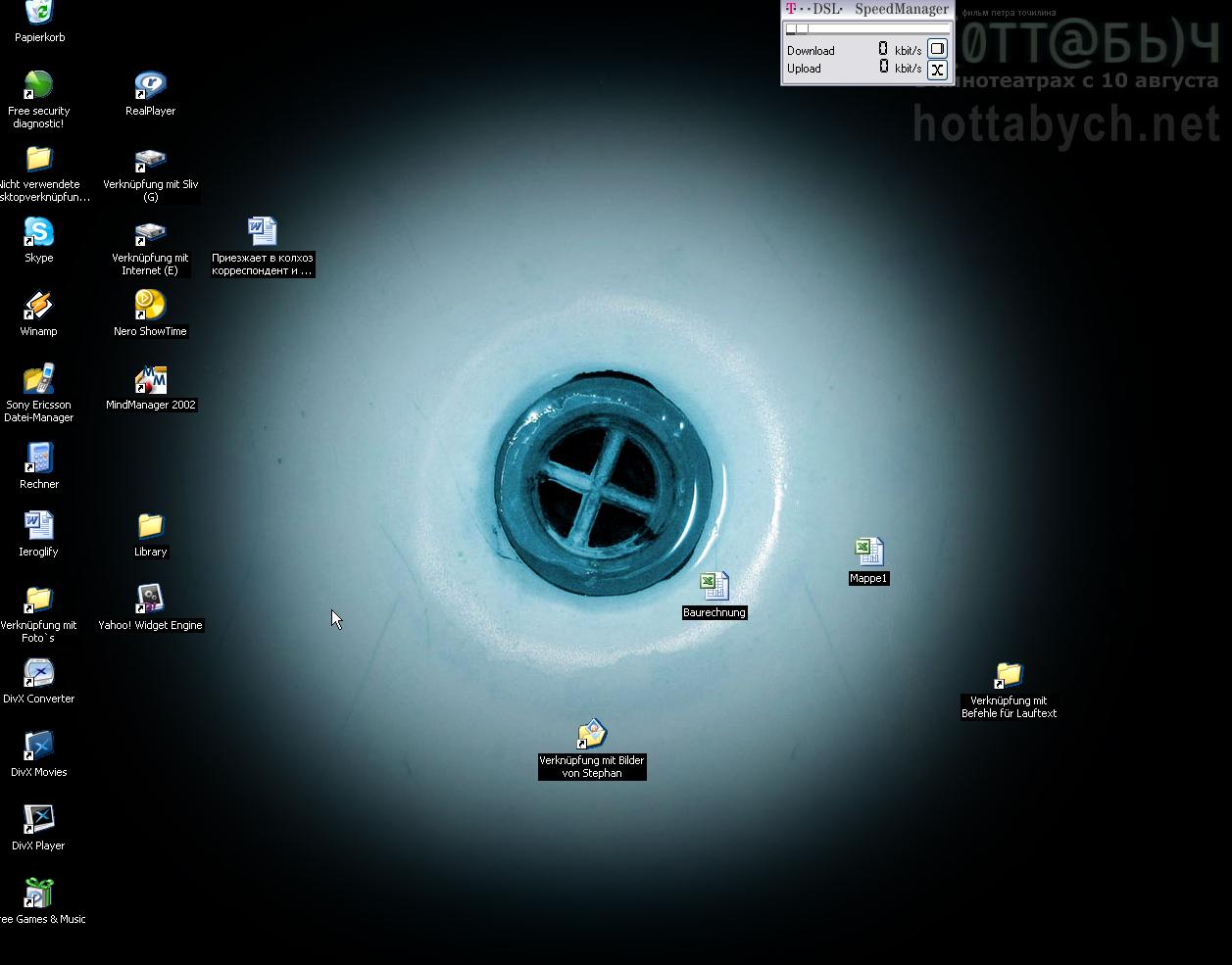Select the Sony Ericsson Datei-Manager icon

[x=38, y=380]
